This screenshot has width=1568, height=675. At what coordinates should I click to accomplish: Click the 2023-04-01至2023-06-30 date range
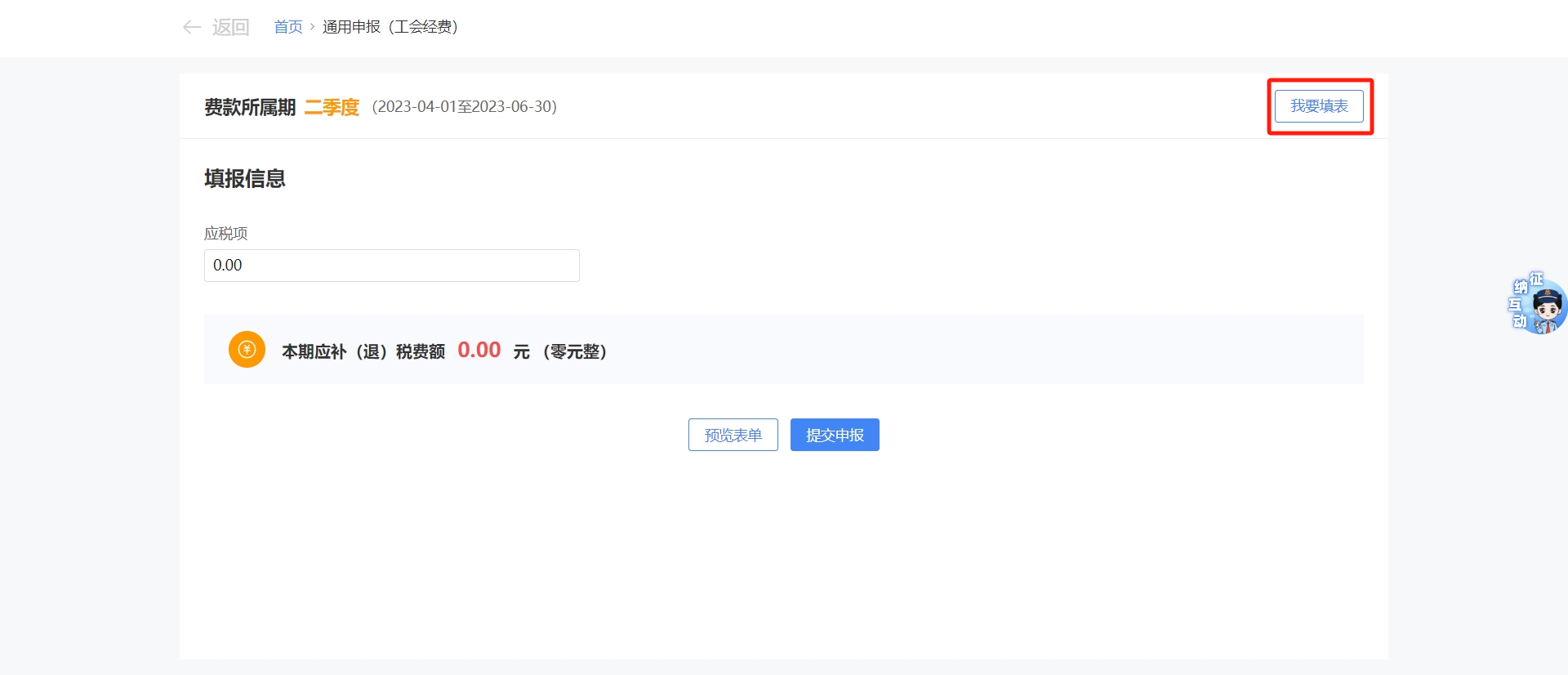(464, 107)
